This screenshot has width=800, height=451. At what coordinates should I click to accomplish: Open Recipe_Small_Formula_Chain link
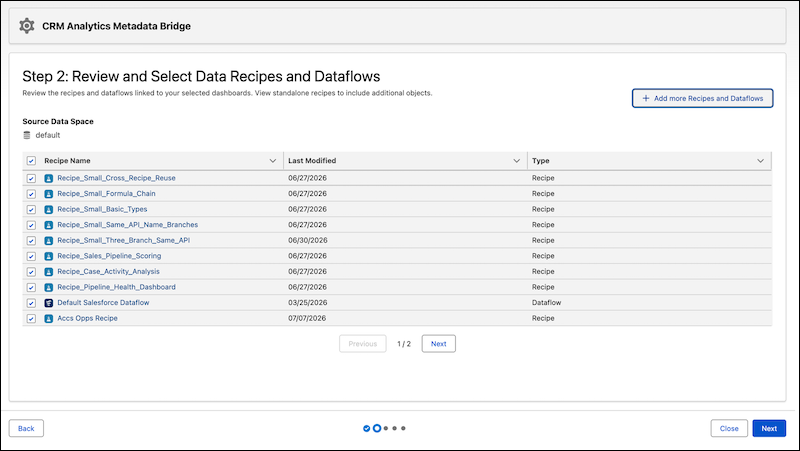tap(106, 193)
